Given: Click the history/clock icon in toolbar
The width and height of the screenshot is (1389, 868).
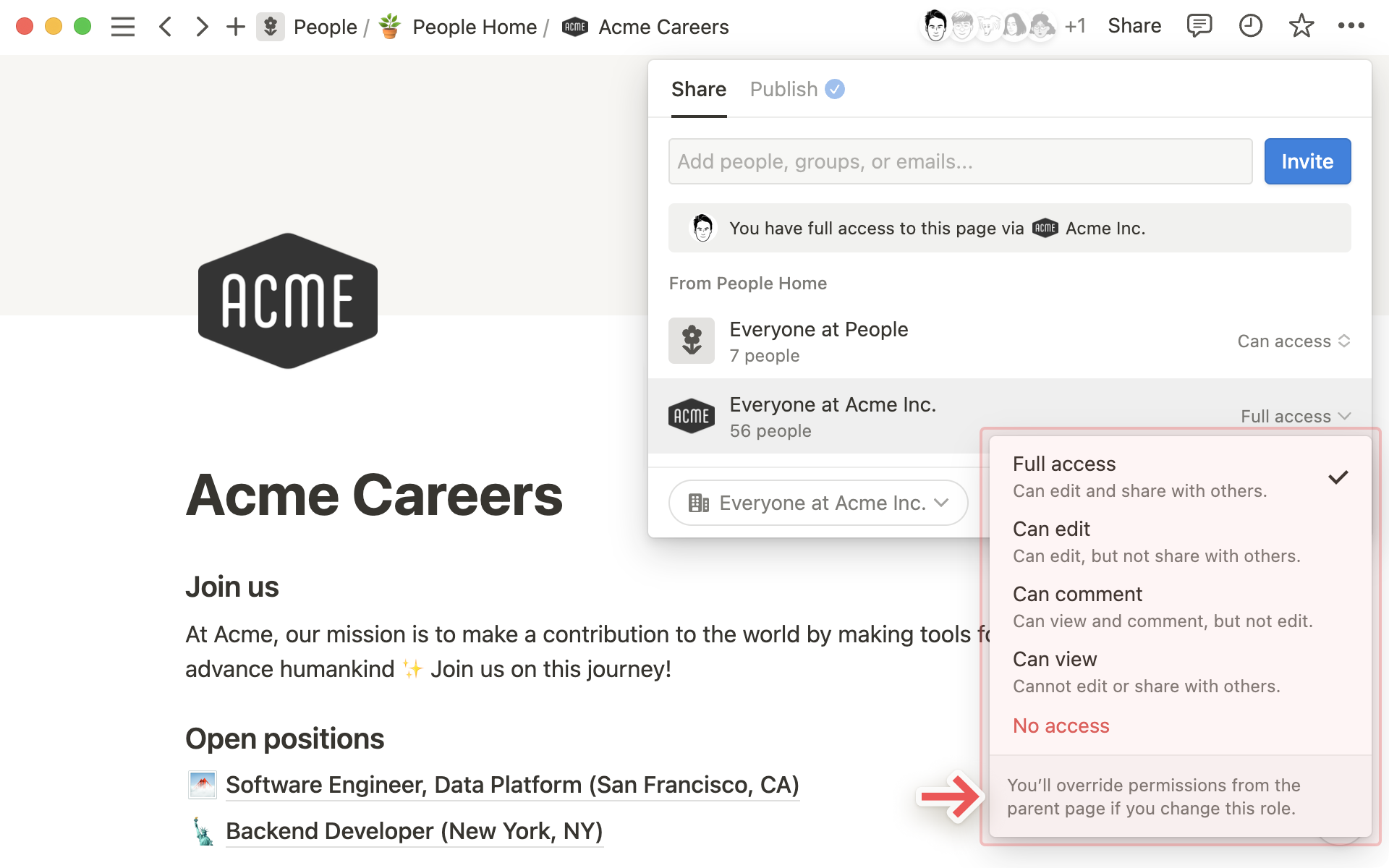Looking at the screenshot, I should click(x=1248, y=26).
